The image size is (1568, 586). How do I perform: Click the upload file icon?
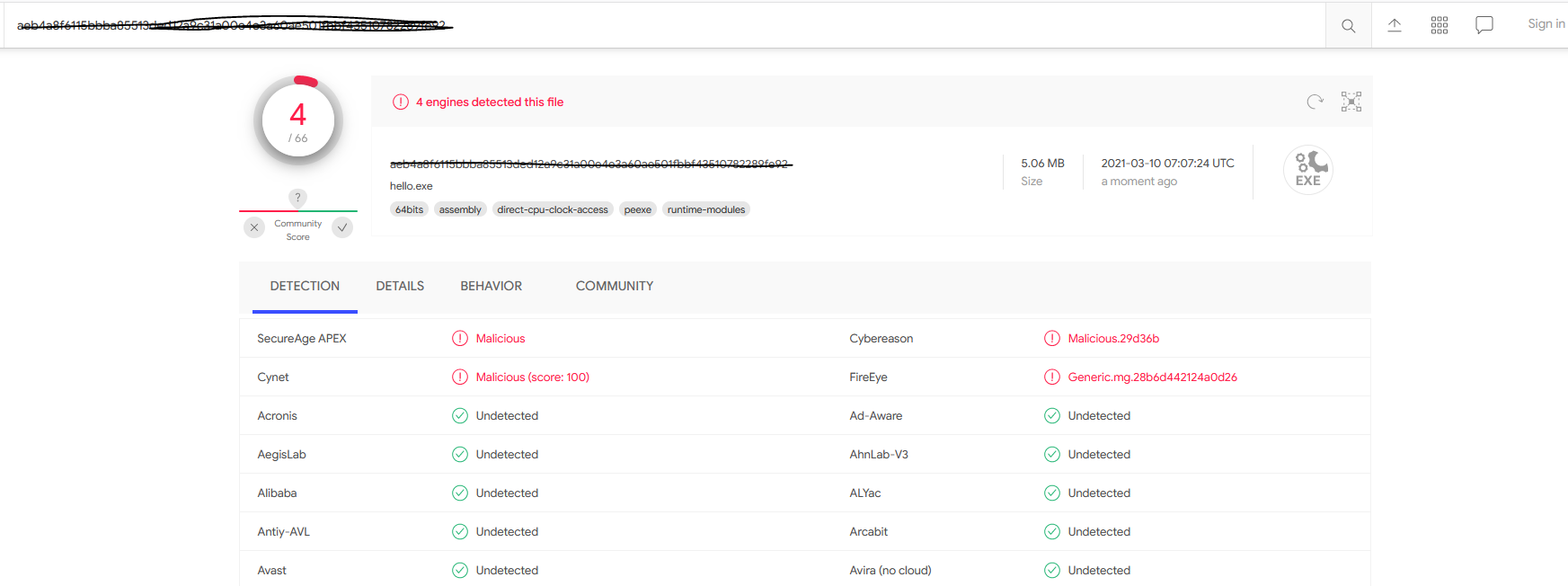[x=1394, y=25]
